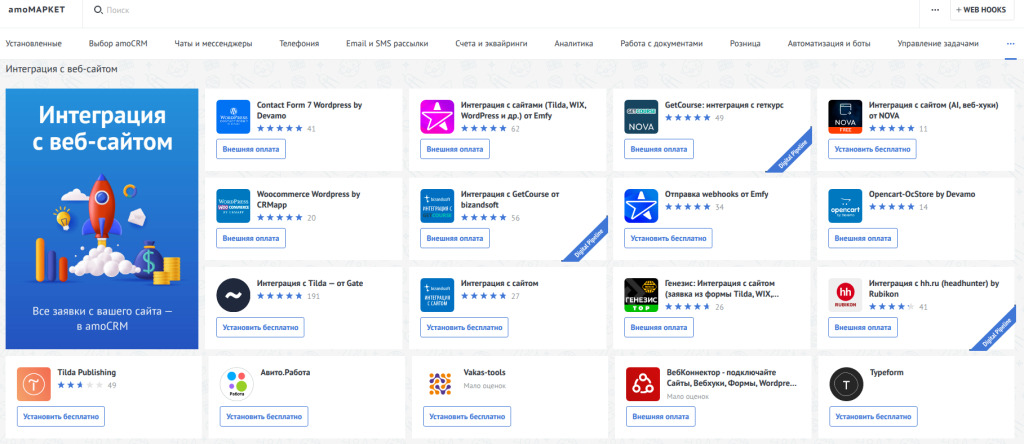Install Tilda Publishing for free
This screenshot has height=444, width=1024.
61,416
